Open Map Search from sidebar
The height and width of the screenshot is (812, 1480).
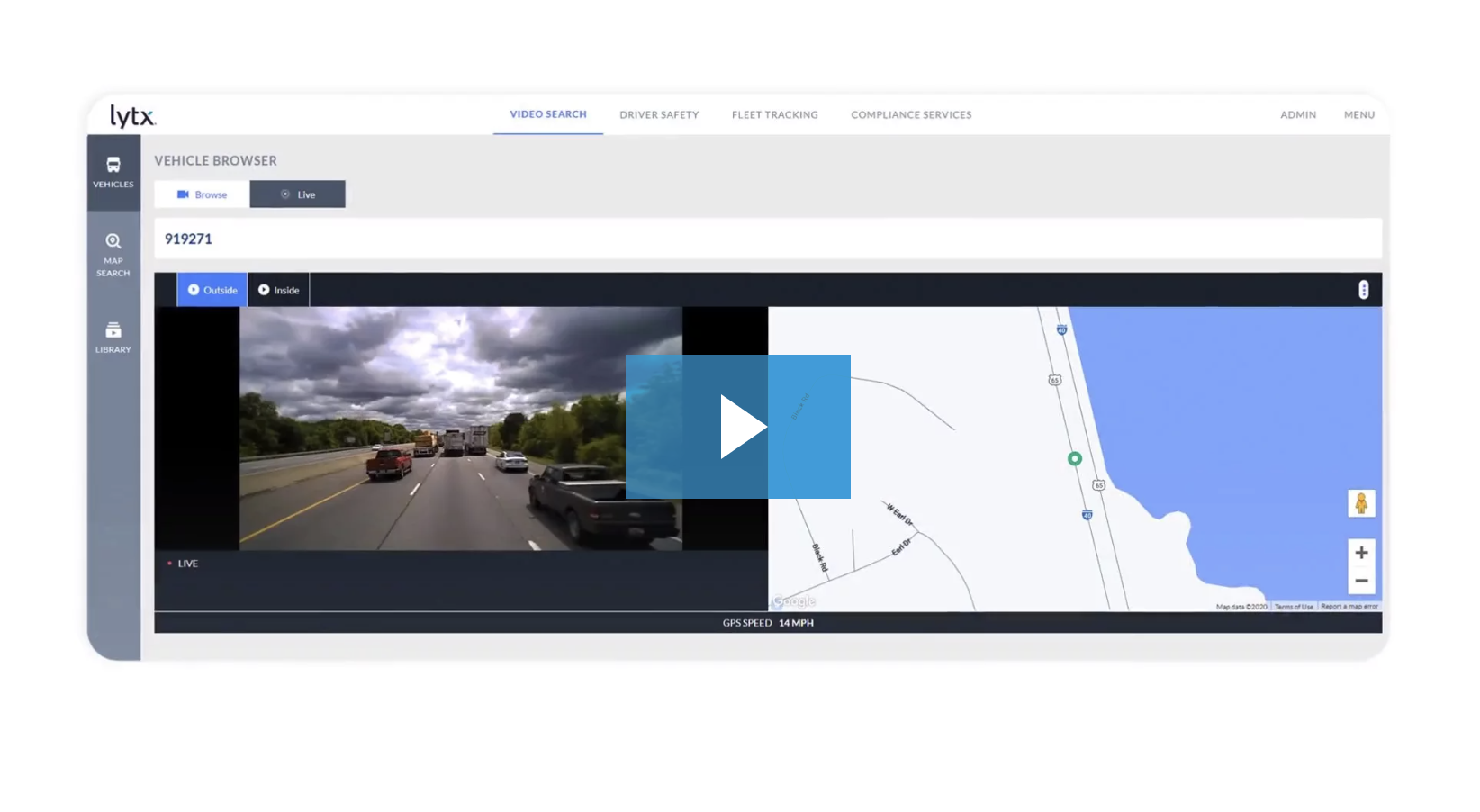tap(113, 255)
